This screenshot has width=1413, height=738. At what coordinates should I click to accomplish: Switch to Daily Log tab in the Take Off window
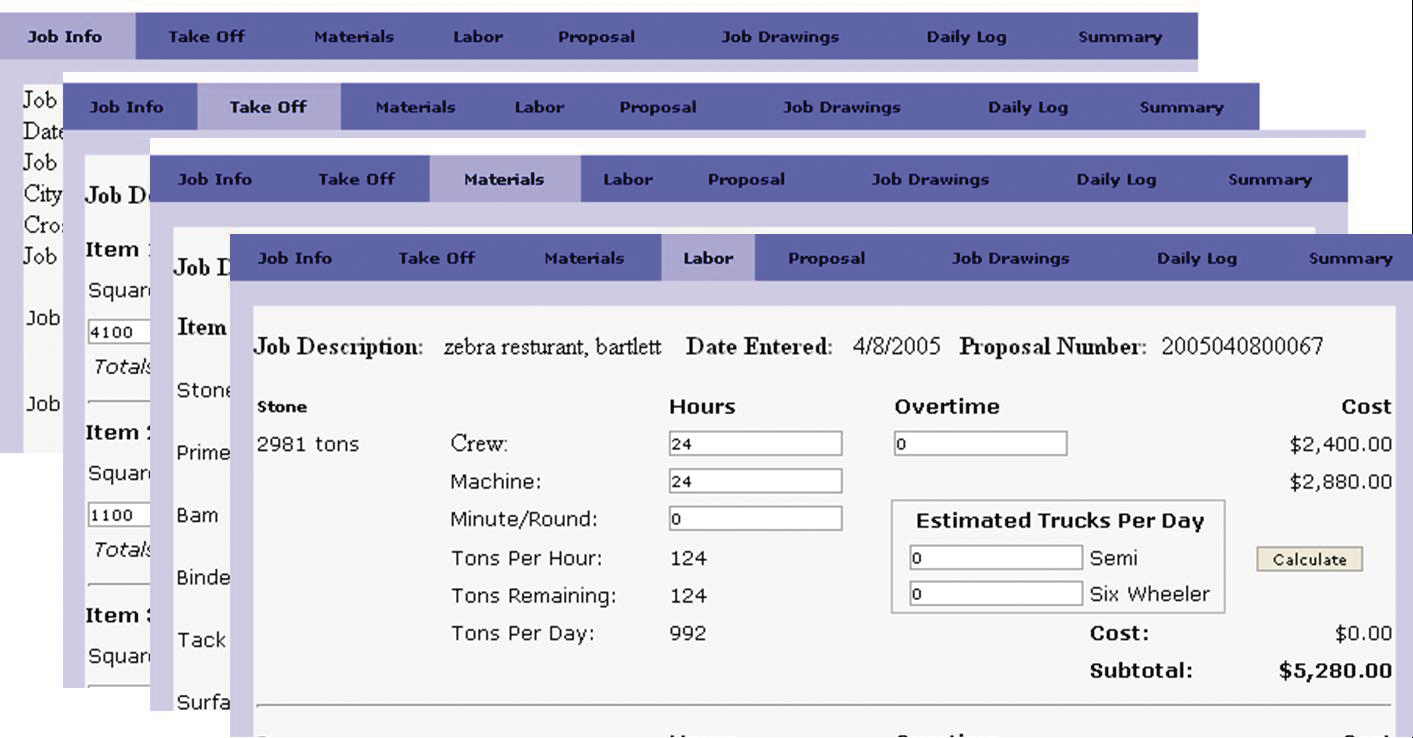tap(1028, 107)
